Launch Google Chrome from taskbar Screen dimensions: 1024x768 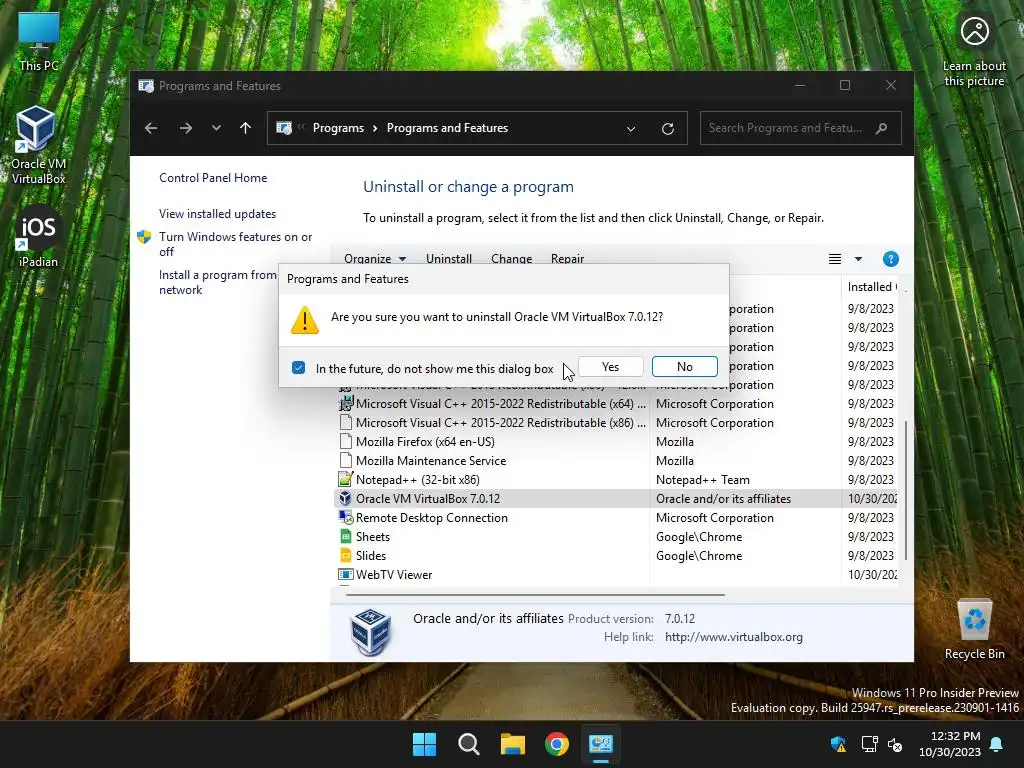click(556, 744)
